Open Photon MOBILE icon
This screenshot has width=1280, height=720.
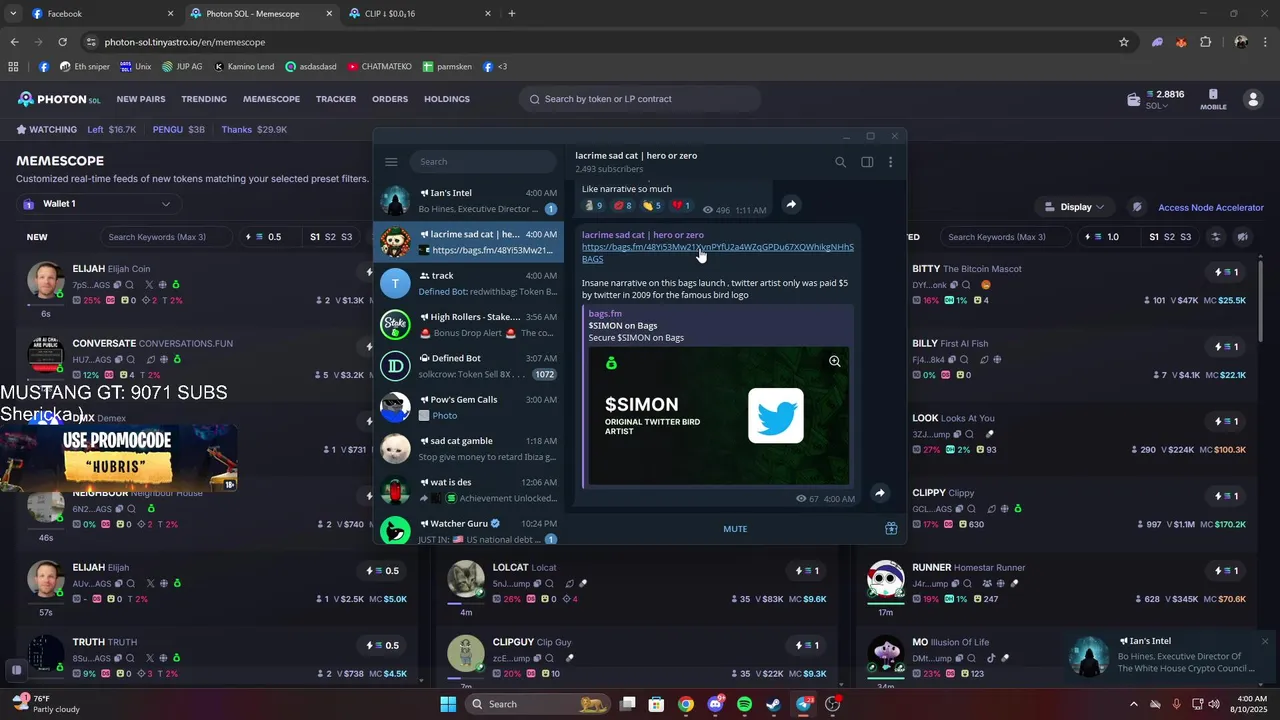[1213, 99]
